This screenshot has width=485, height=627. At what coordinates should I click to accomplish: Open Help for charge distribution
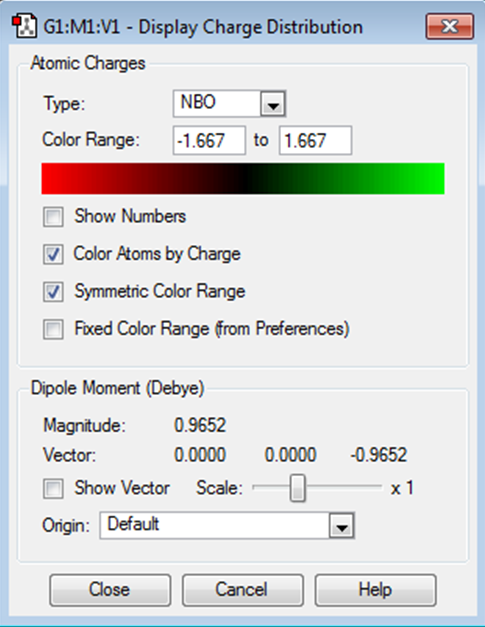coord(375,590)
